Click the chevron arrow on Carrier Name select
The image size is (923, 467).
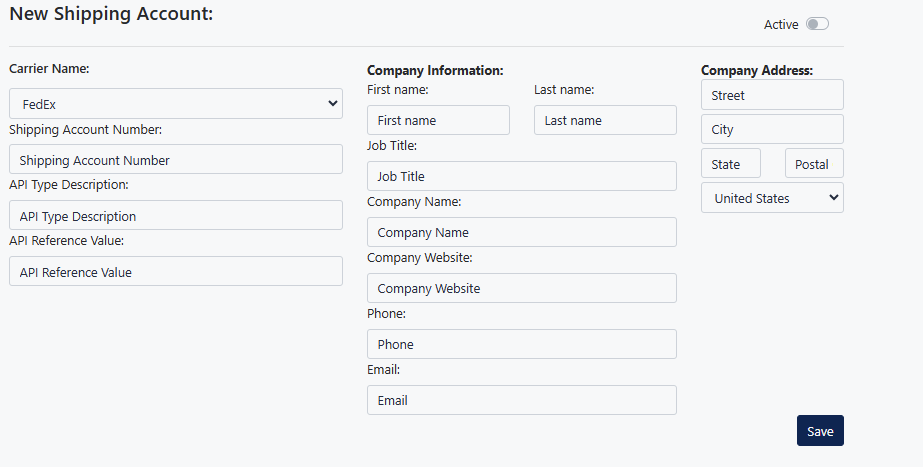(333, 104)
